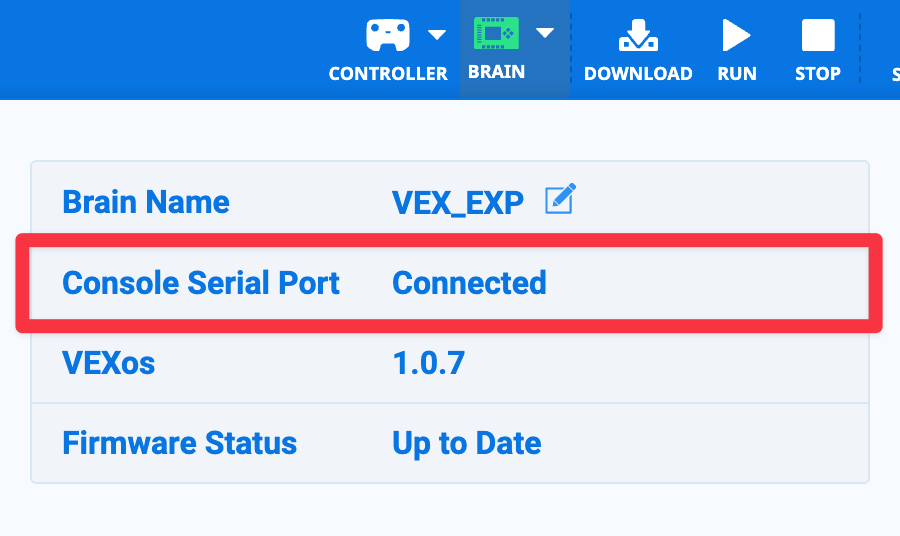Image resolution: width=900 pixels, height=536 pixels.
Task: Click the BRAIN toolbar label
Action: [496, 72]
